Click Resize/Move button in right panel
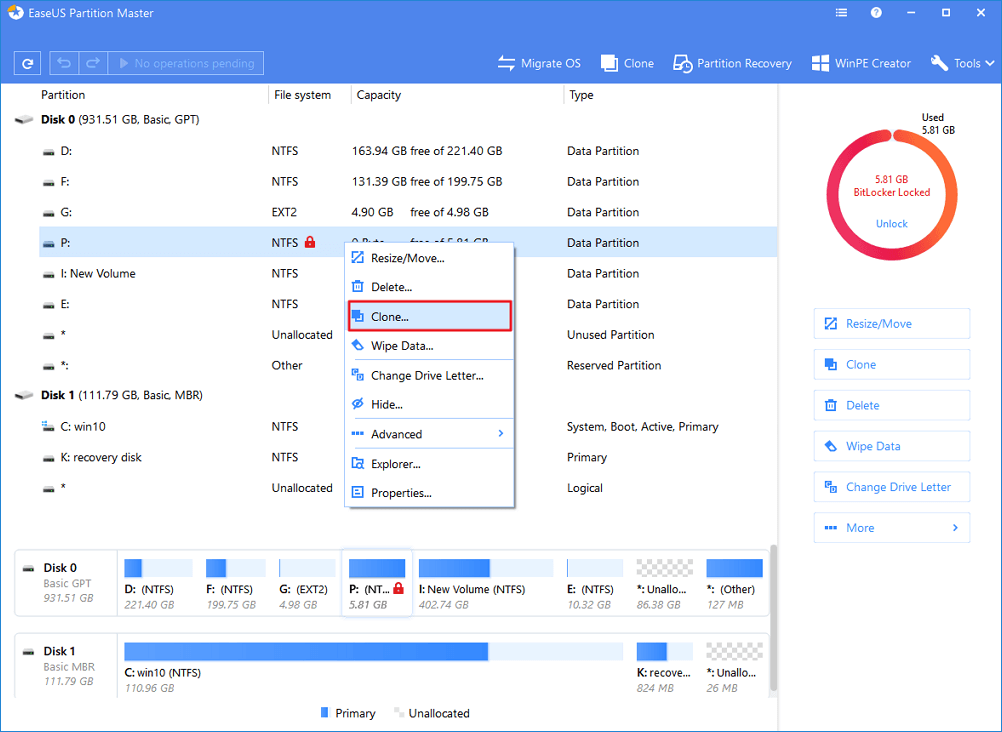Screen dimensions: 1002x732 [x=891, y=323]
